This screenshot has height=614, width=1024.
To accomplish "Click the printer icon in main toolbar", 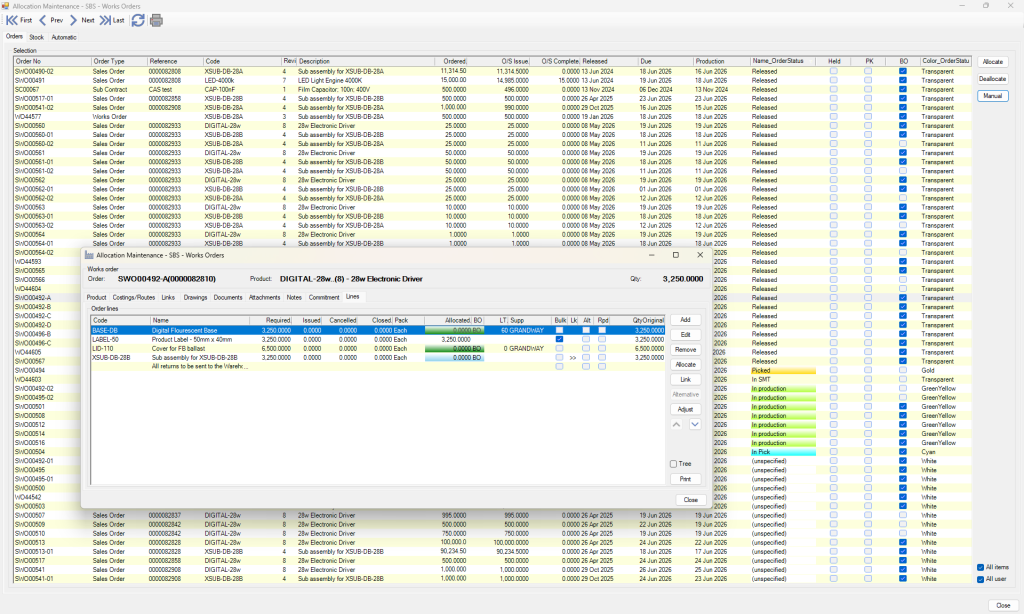I will pyautogui.click(x=156, y=20).
